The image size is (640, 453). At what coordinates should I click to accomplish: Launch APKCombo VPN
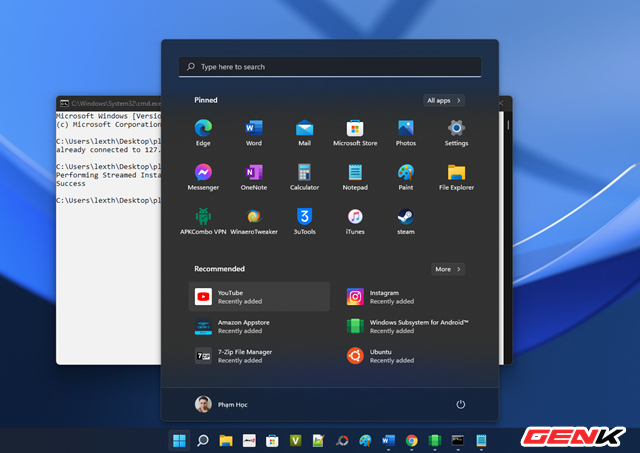203,221
